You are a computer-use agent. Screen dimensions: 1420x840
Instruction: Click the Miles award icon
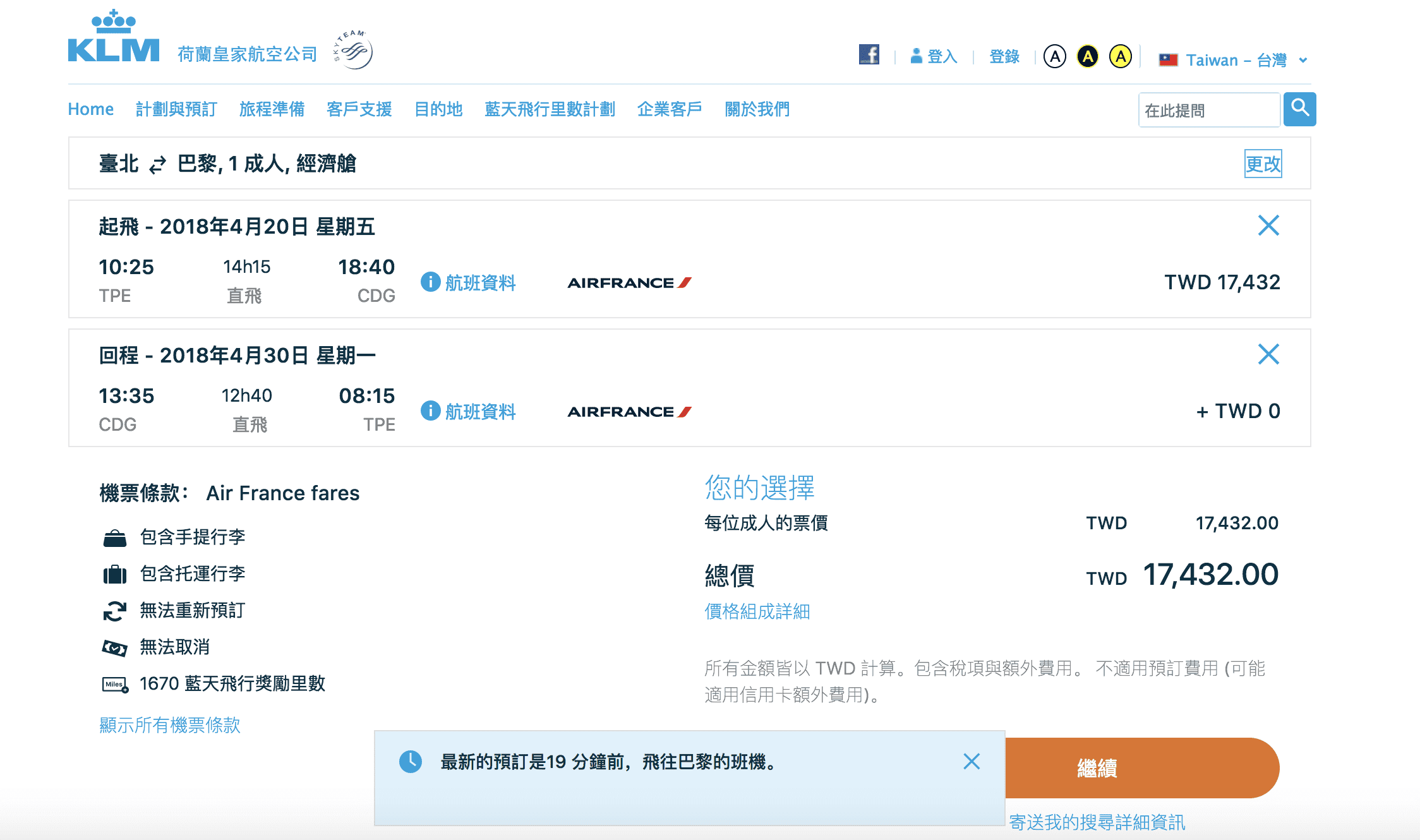116,685
